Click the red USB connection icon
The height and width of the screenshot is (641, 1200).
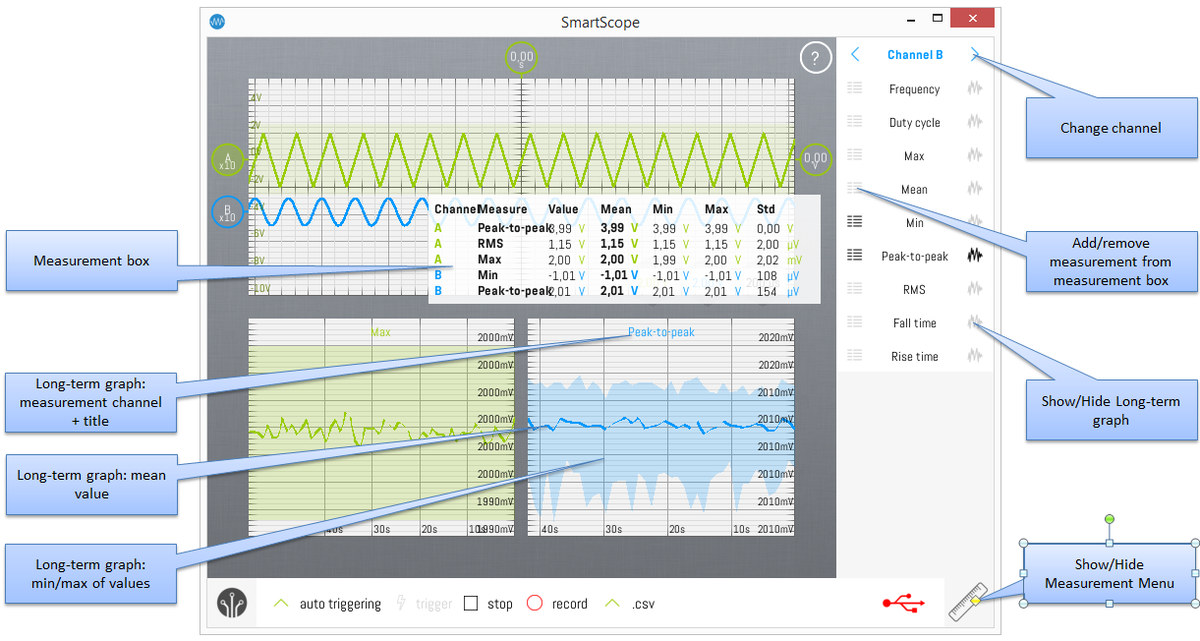point(903,603)
